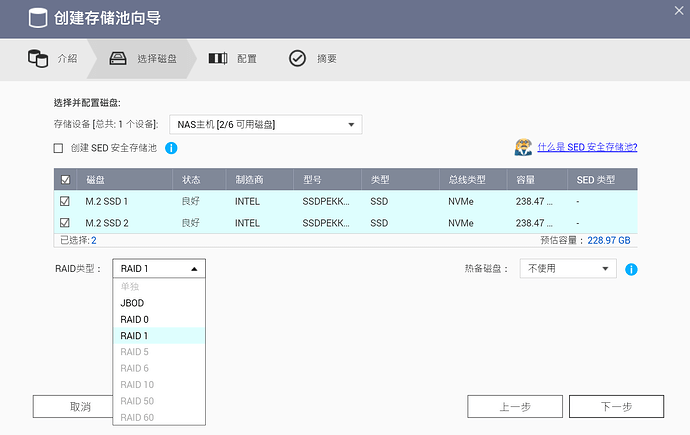Toggle the select-all disks header checkbox
The height and width of the screenshot is (435, 690).
(x=66, y=180)
